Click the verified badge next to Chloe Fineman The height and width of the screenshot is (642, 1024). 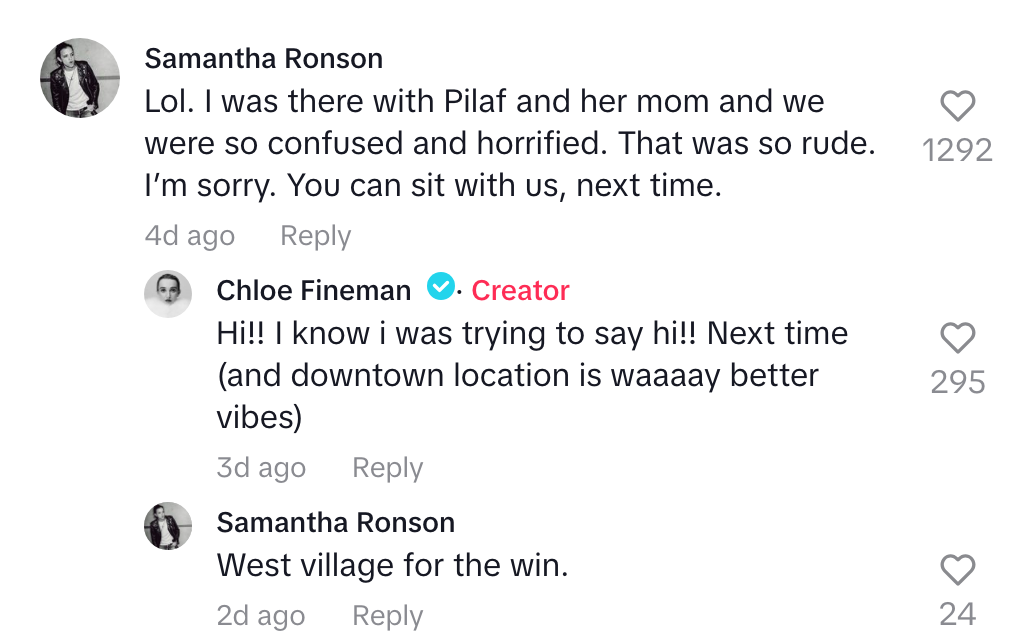440,289
